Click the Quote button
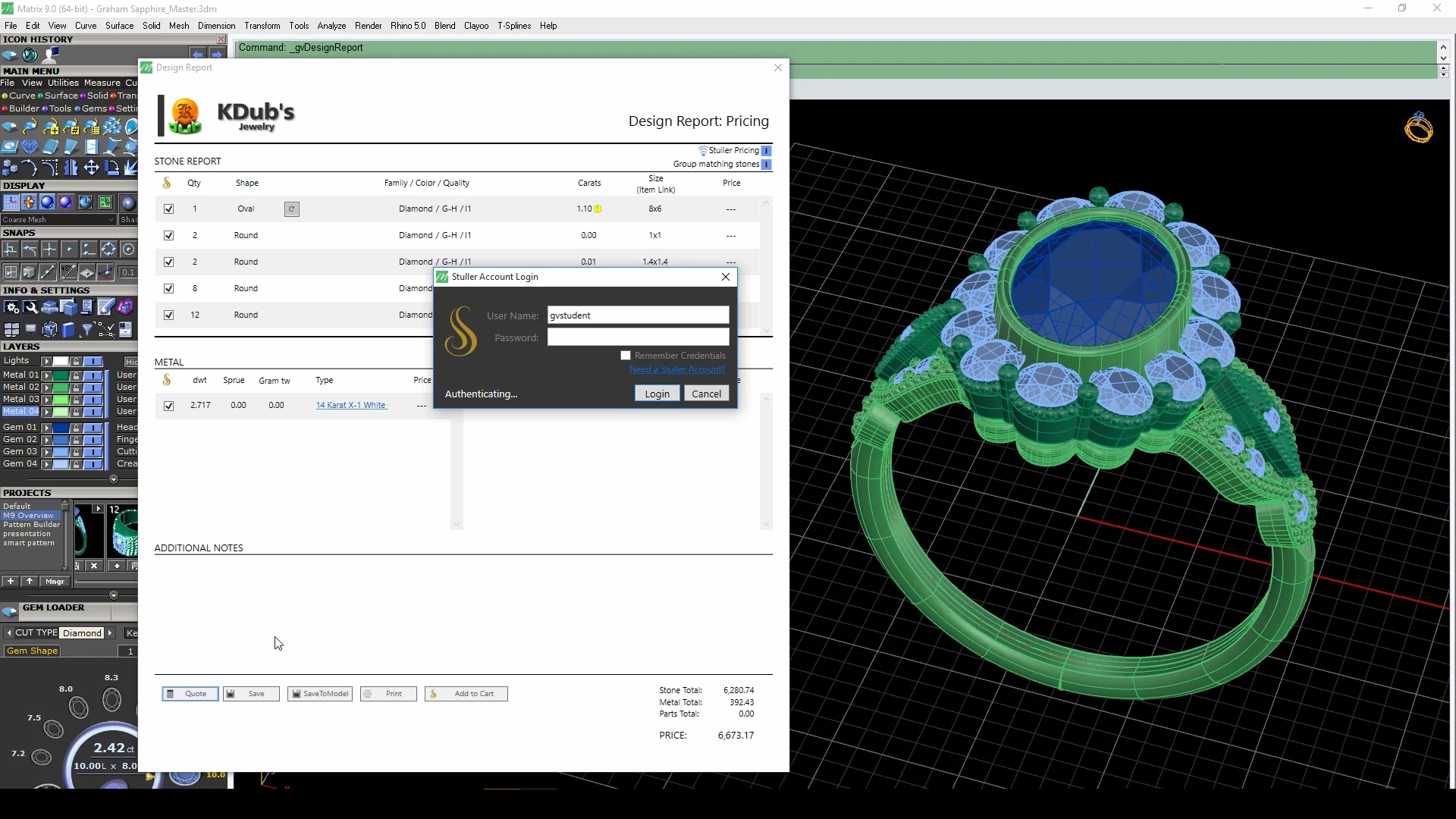This screenshot has width=1456, height=819. (x=190, y=694)
